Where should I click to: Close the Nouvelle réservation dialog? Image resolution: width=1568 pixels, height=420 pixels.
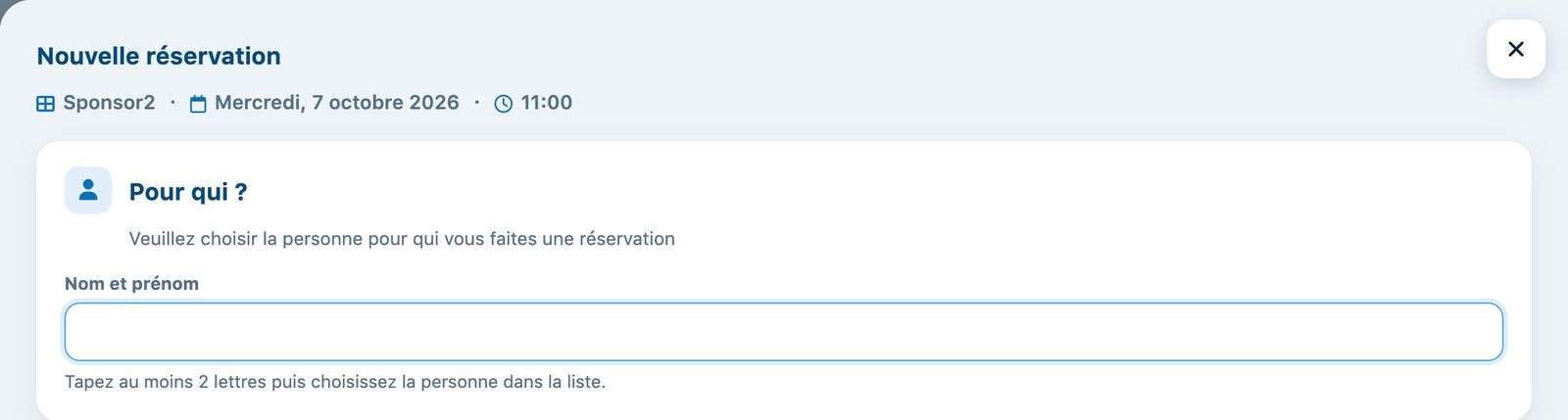[x=1515, y=49]
